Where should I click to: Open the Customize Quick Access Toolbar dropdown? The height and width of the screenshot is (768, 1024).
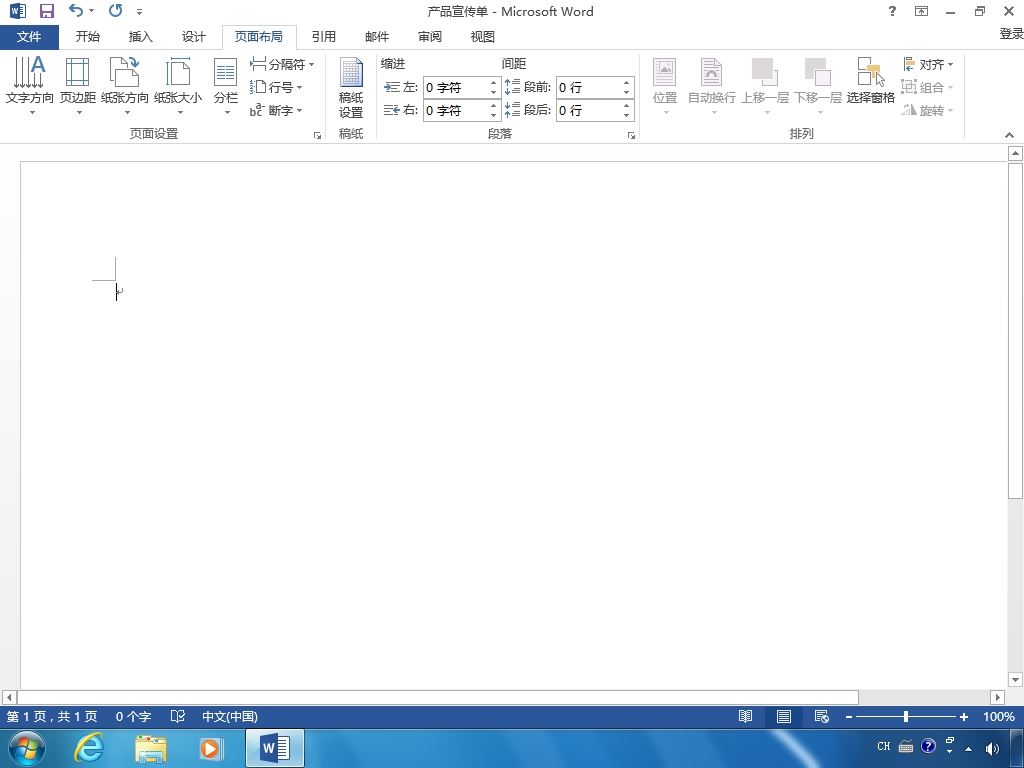(x=139, y=12)
